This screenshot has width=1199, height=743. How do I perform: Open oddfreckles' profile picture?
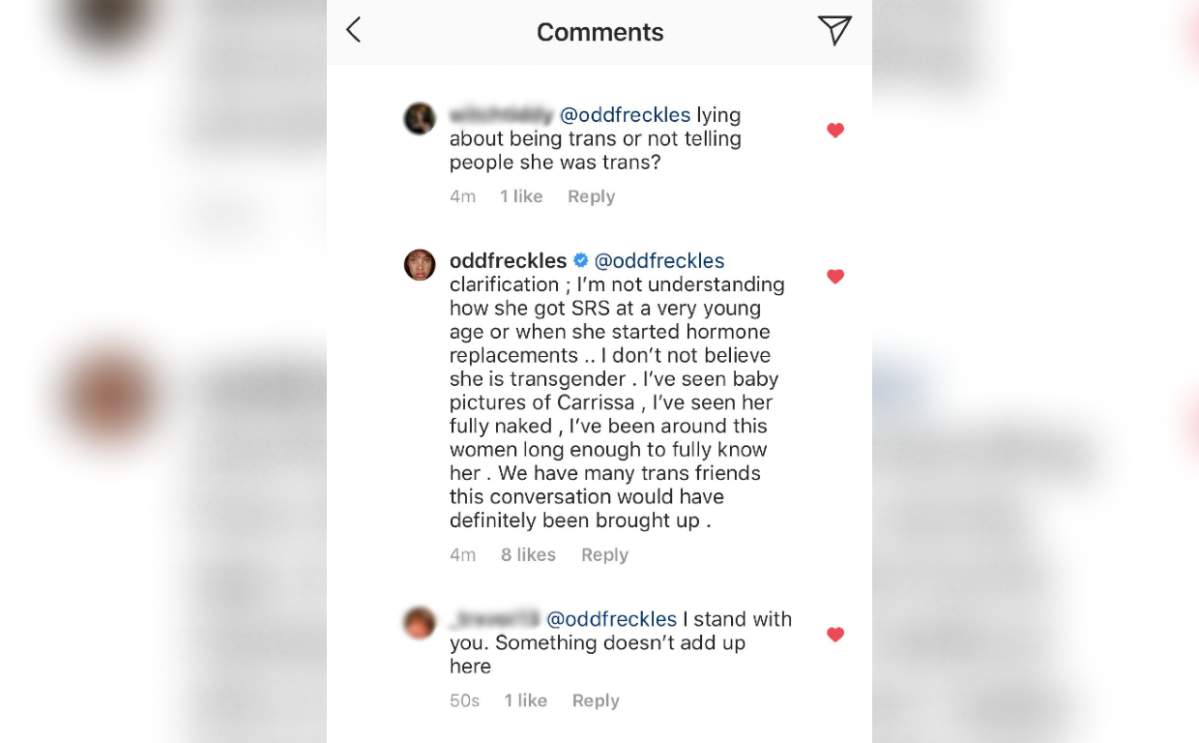419,266
